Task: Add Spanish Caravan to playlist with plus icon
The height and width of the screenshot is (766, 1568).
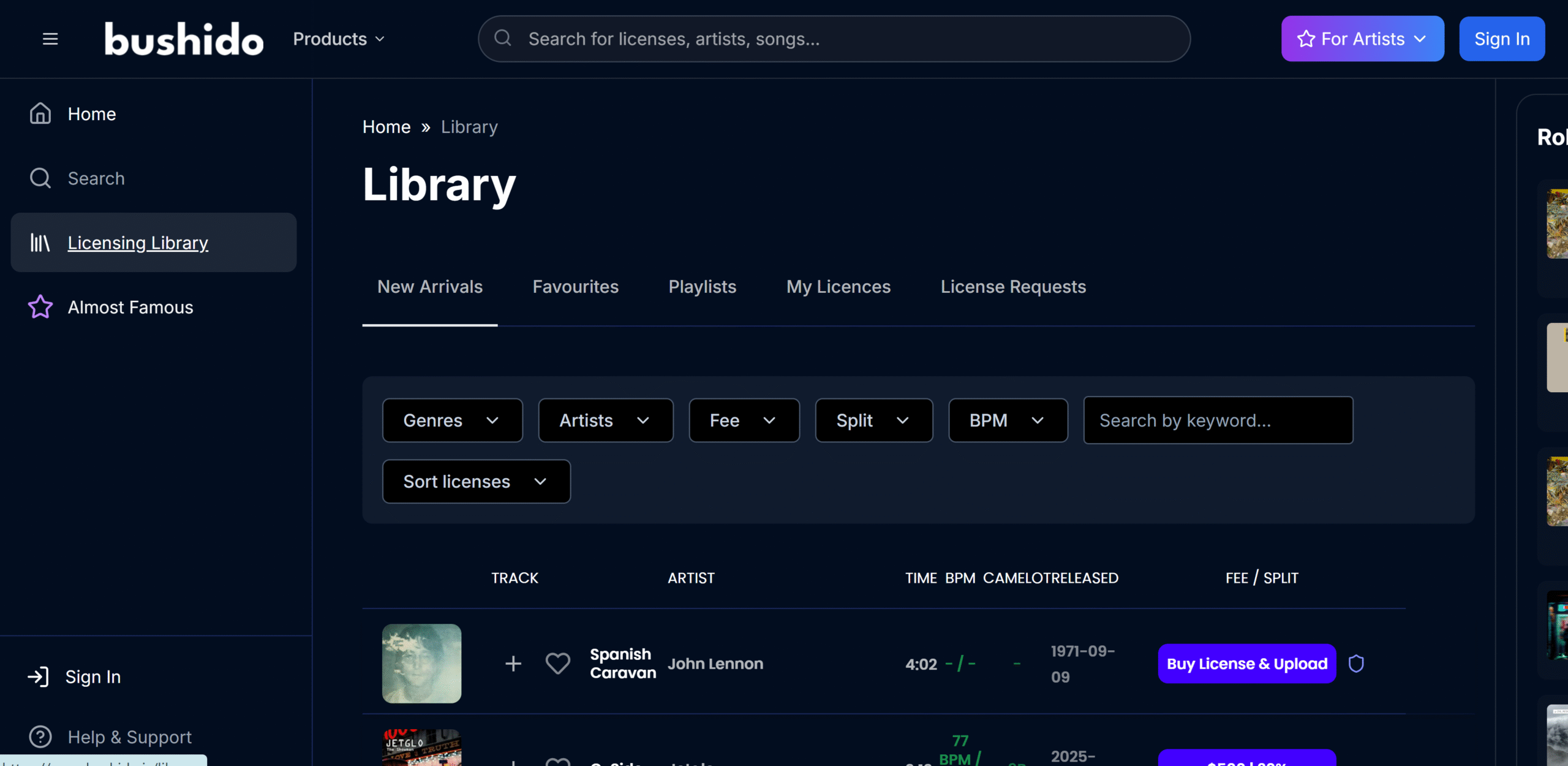Action: pos(513,664)
